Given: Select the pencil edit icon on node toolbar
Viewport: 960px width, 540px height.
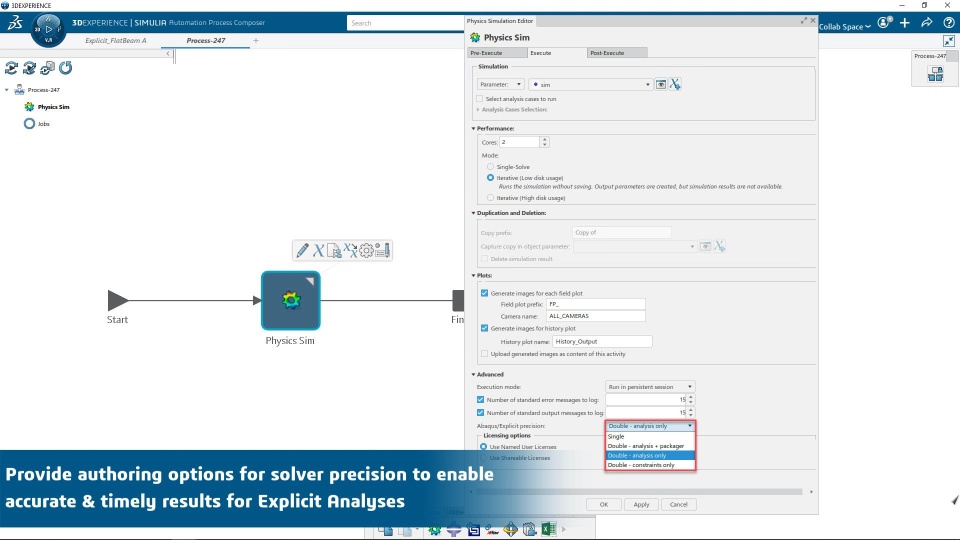Looking at the screenshot, I should tap(302, 250).
